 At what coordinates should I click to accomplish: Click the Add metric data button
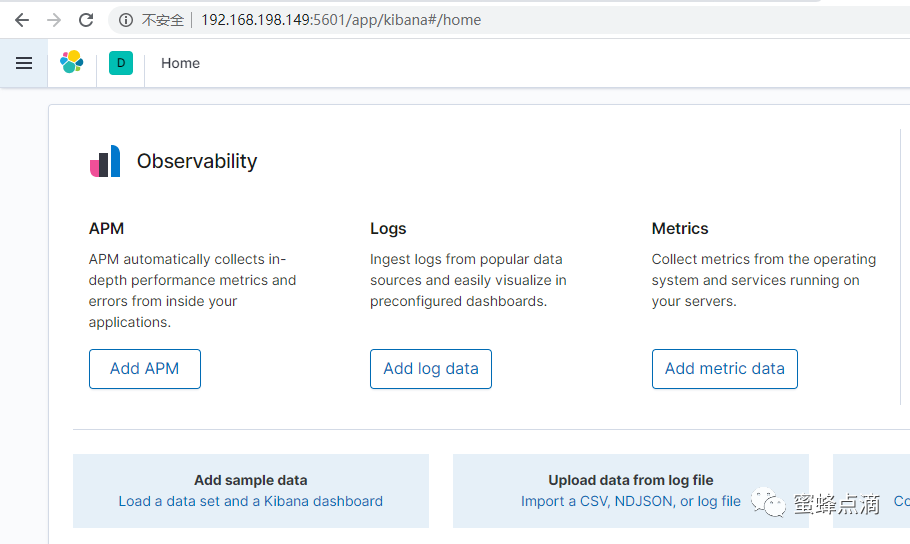(x=724, y=369)
